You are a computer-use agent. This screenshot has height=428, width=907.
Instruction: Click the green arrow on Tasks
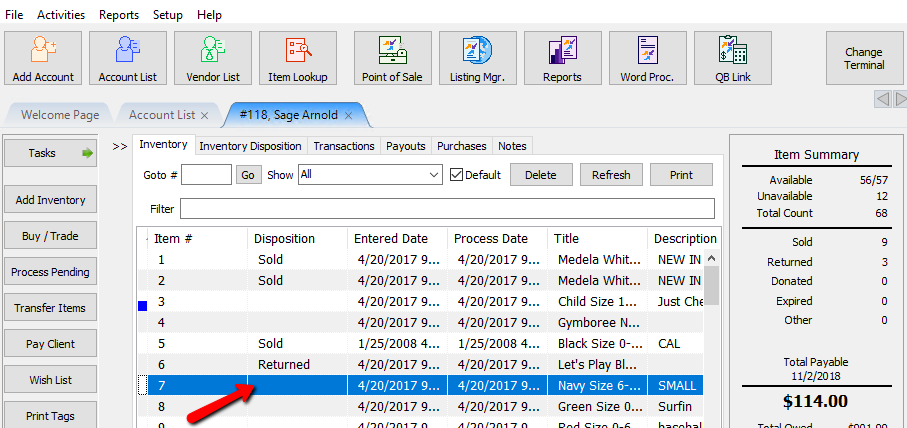(x=87, y=153)
